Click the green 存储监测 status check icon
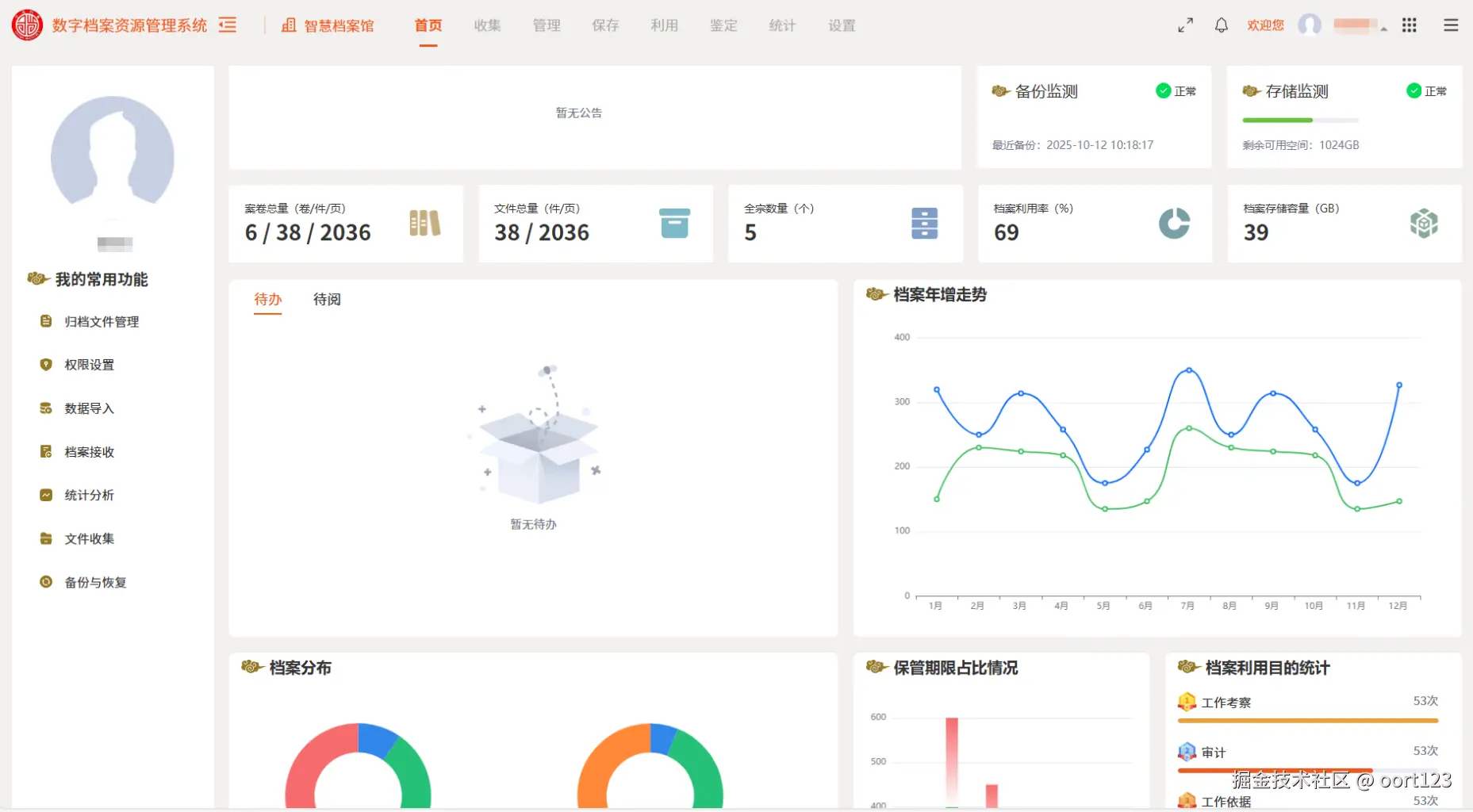 1414,90
